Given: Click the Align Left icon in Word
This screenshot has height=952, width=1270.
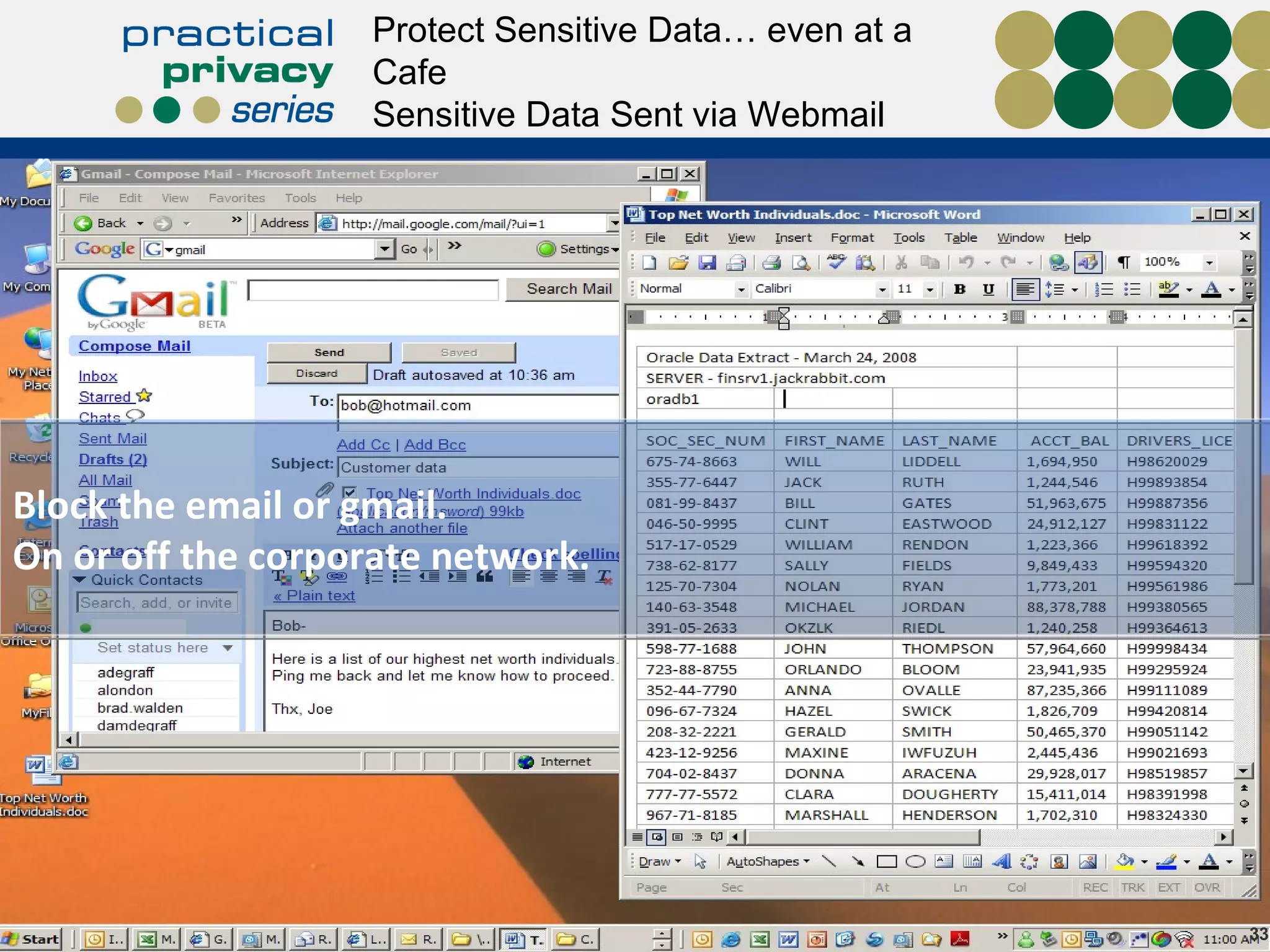Looking at the screenshot, I should click(1025, 289).
